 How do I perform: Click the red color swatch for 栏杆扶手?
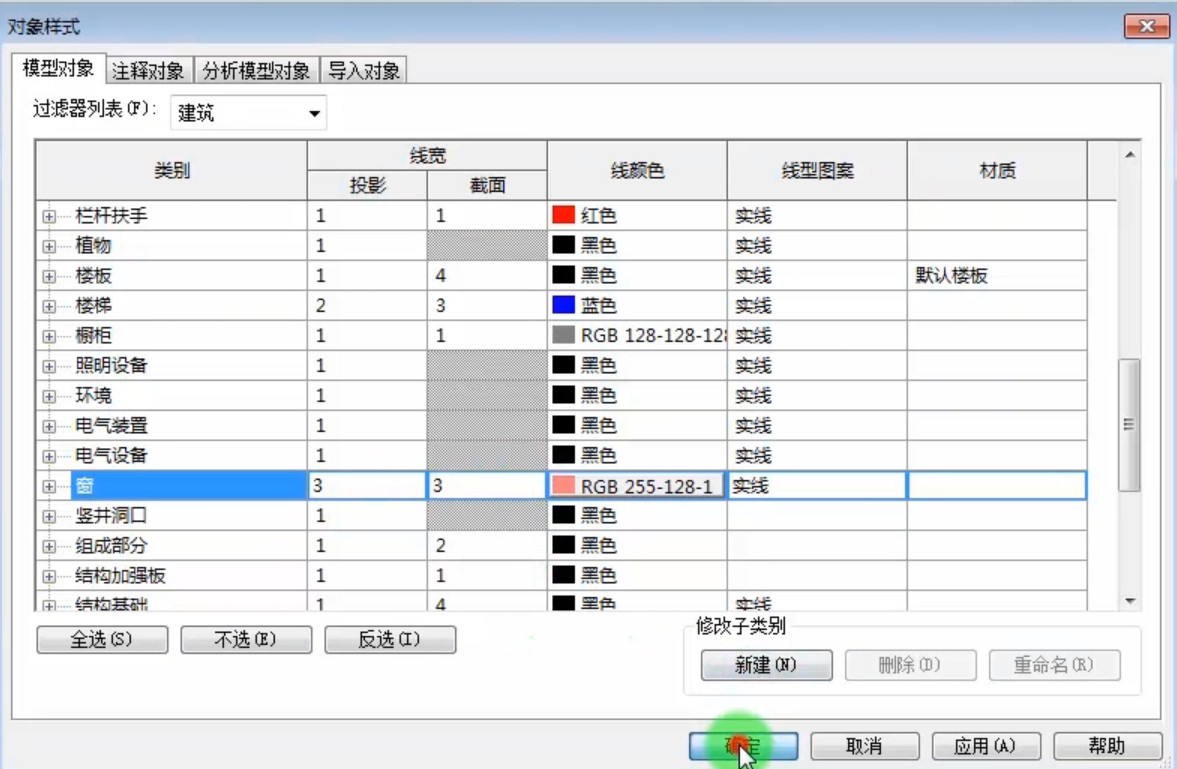click(x=563, y=216)
